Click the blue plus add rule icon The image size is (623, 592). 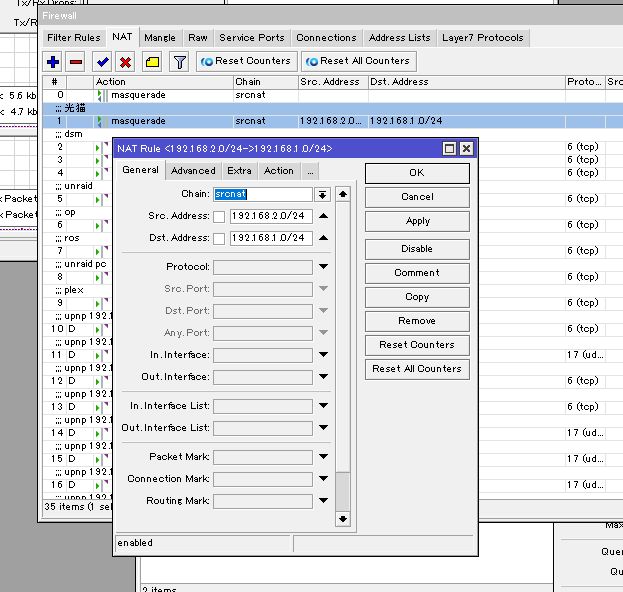54,61
